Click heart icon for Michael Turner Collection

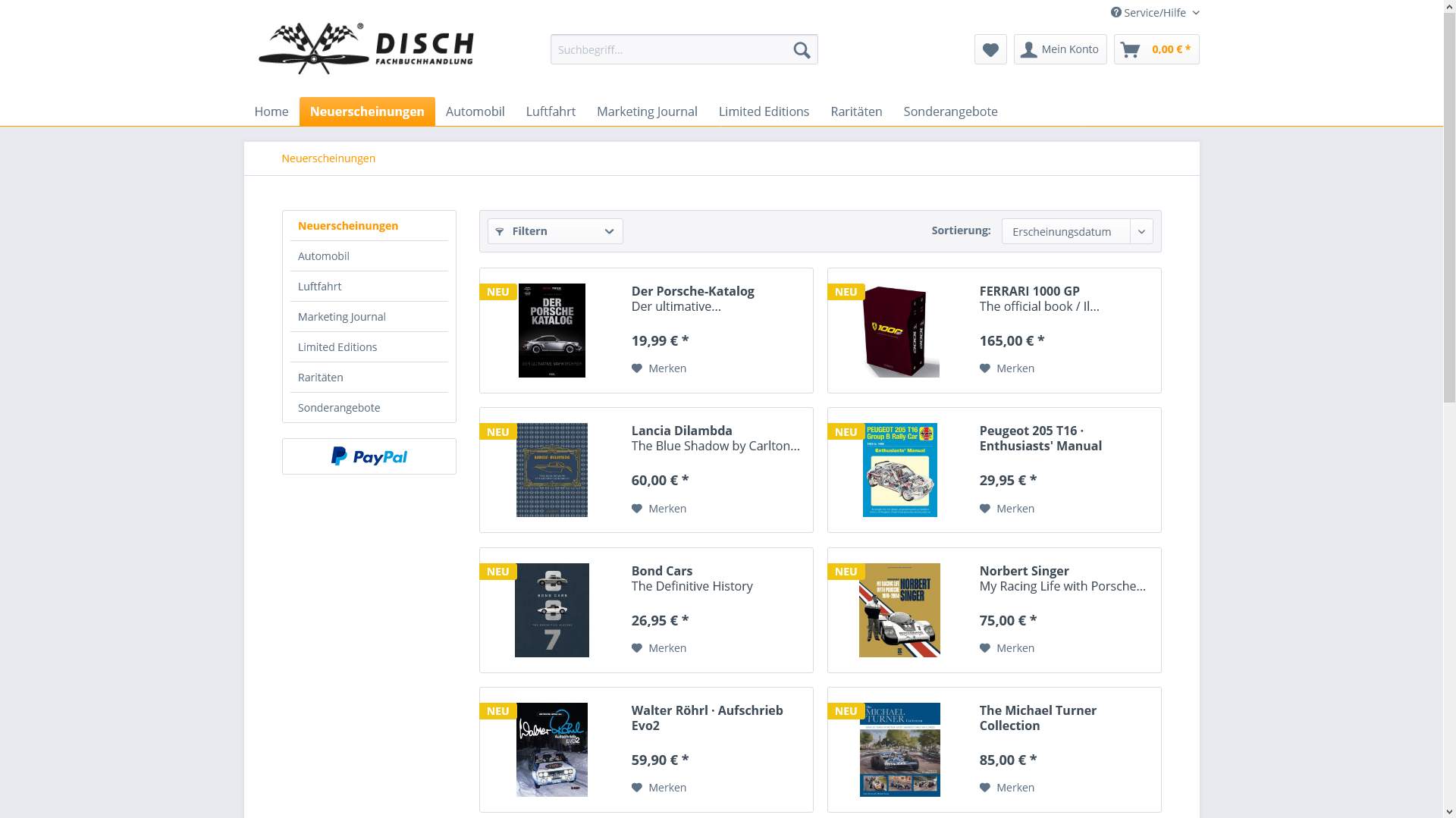coord(985,788)
